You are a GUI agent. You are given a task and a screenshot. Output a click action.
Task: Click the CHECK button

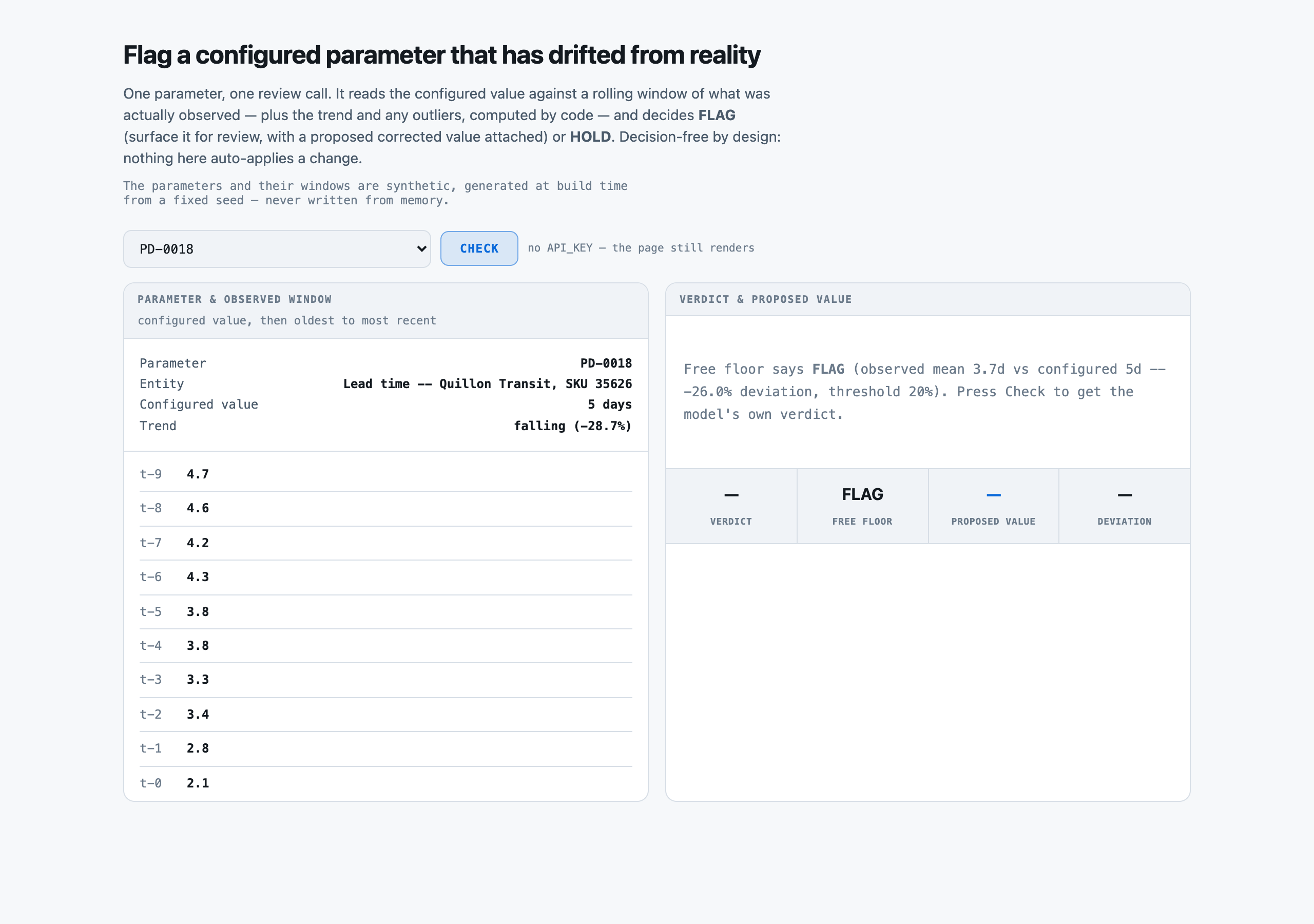(479, 248)
